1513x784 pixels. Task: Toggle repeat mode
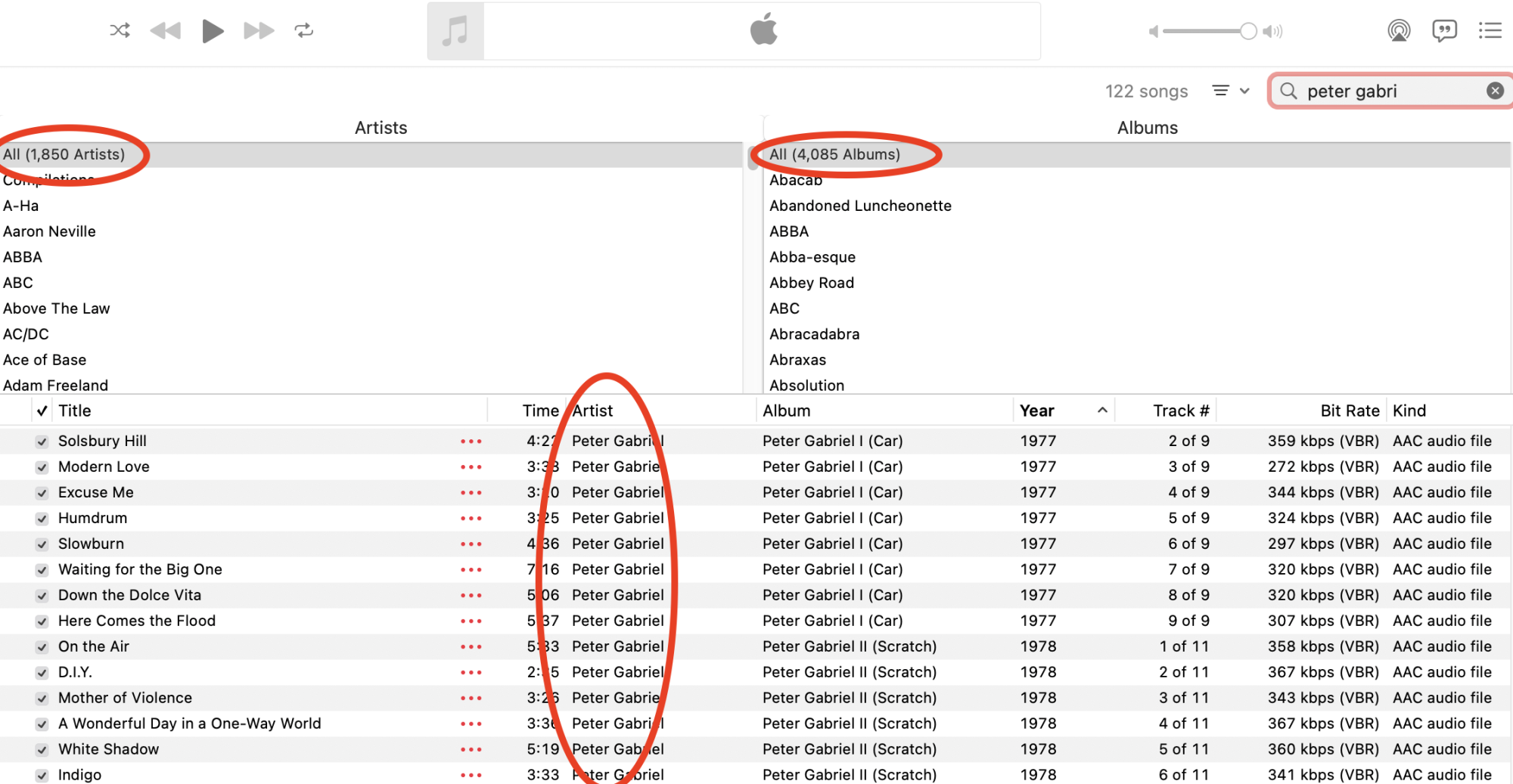(x=304, y=30)
